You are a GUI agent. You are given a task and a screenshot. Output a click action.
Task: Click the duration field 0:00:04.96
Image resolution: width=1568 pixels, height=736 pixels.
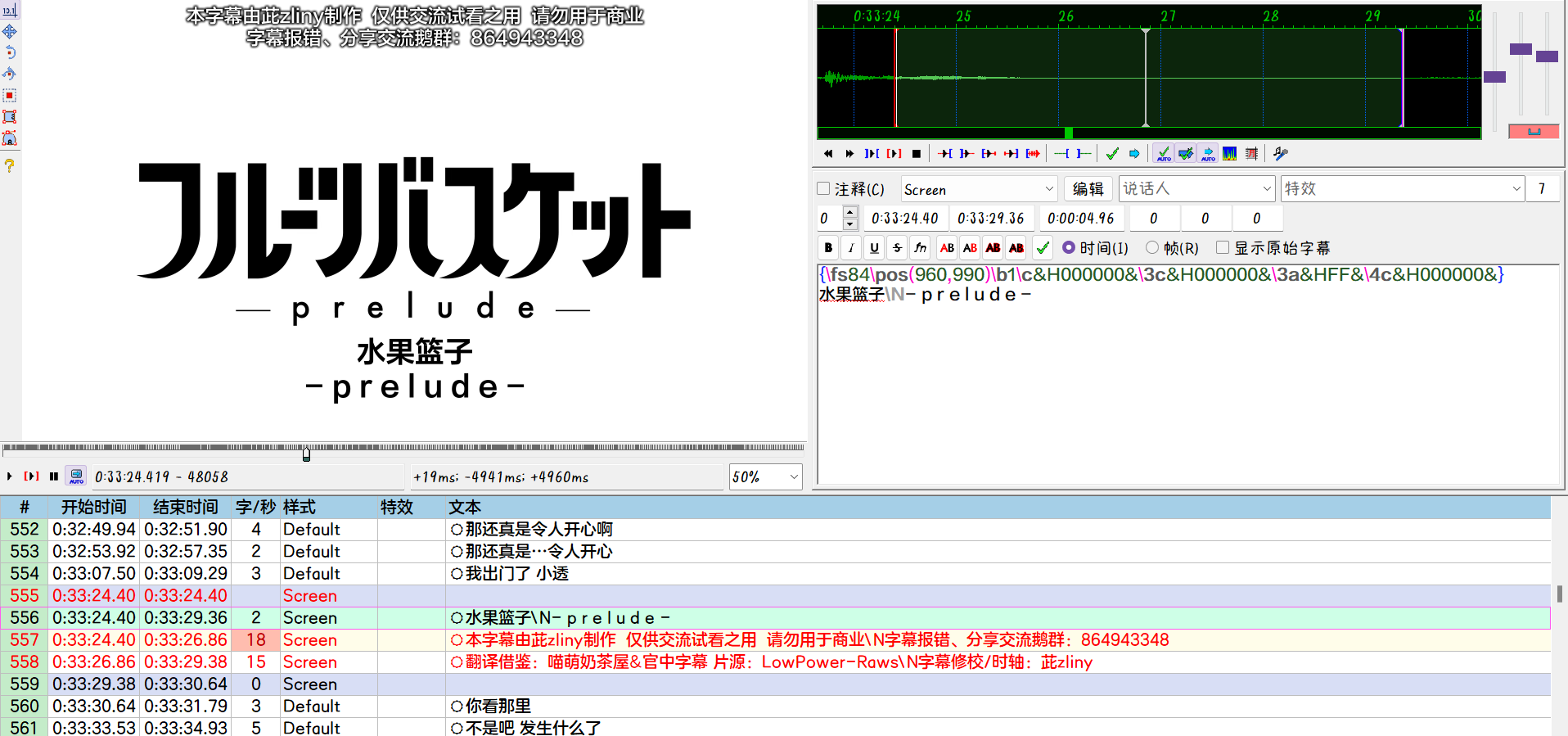coord(1080,219)
